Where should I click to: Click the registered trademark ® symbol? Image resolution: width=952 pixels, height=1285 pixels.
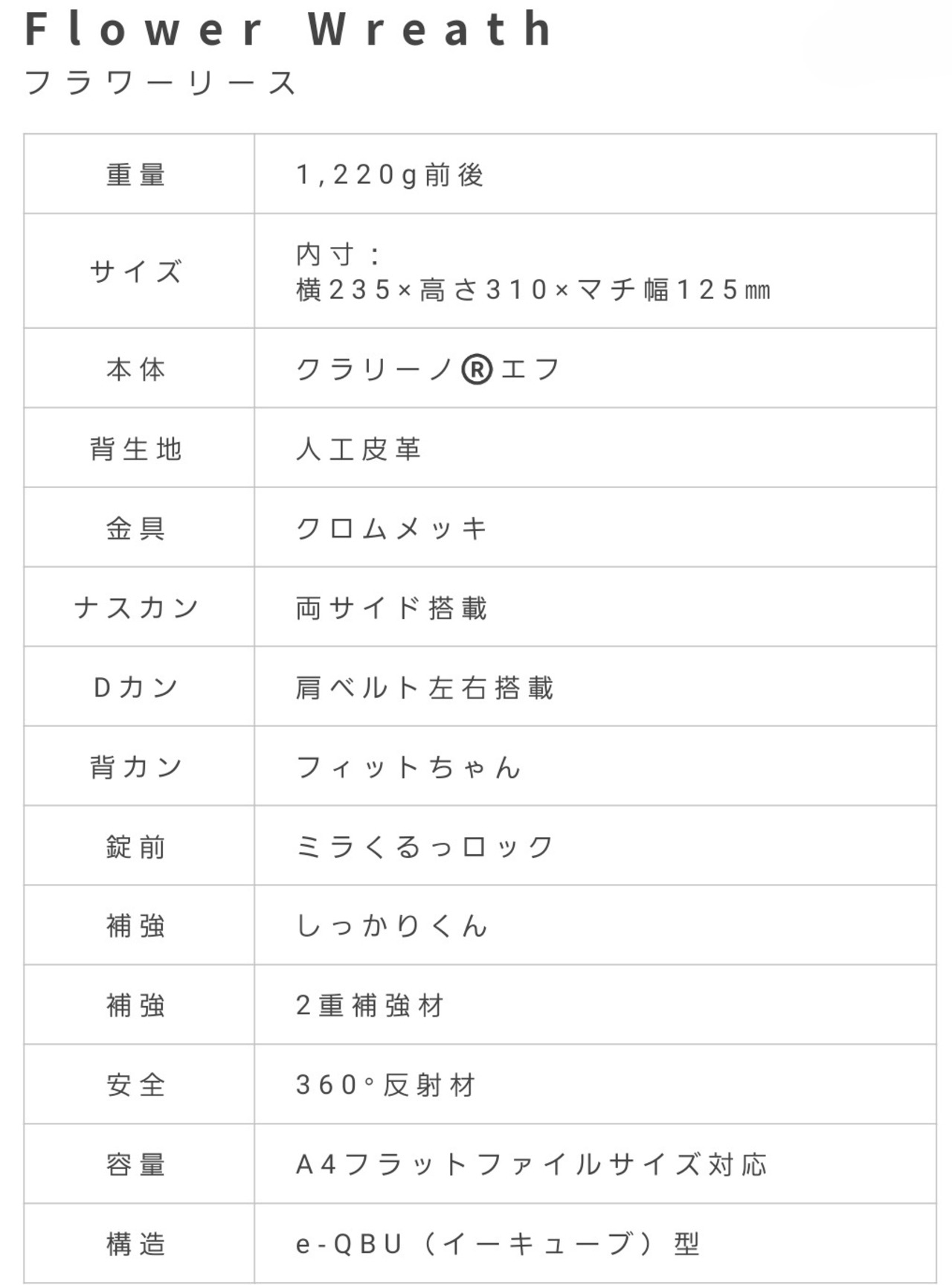[477, 369]
